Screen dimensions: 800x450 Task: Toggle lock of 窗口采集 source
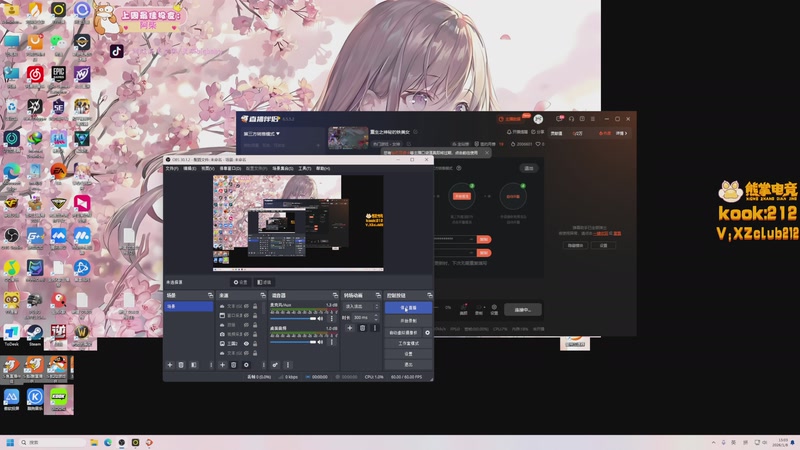255,316
